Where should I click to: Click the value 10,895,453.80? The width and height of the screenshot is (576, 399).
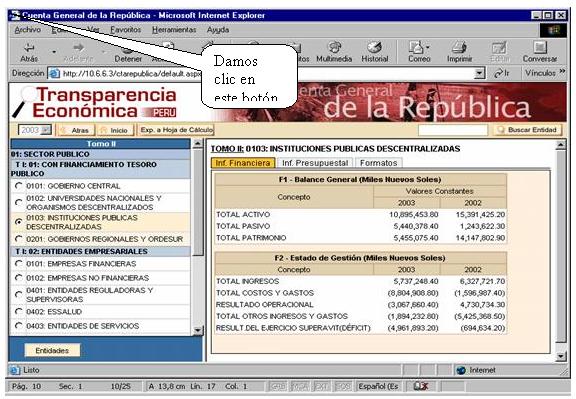click(414, 215)
